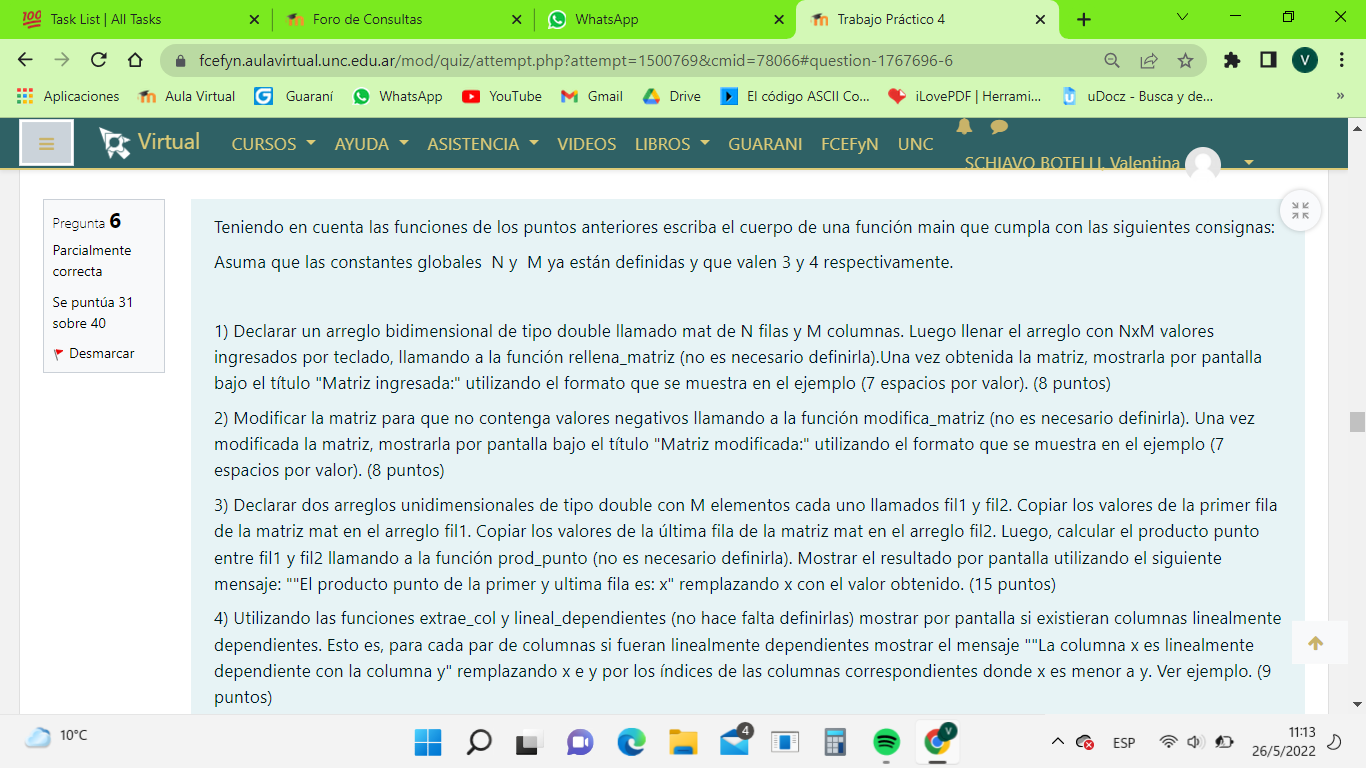This screenshot has width=1366, height=768.
Task: Reload the page
Action: (98, 61)
